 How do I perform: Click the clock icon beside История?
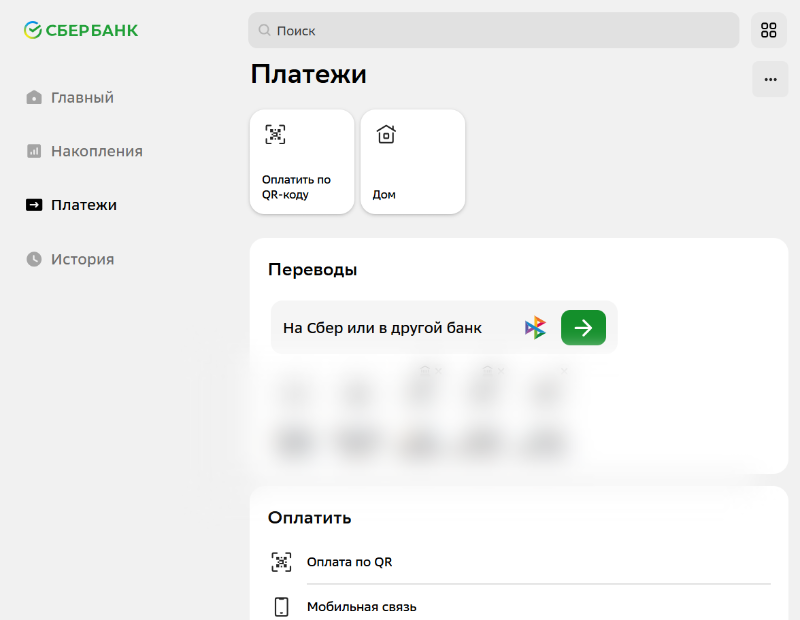(x=34, y=259)
